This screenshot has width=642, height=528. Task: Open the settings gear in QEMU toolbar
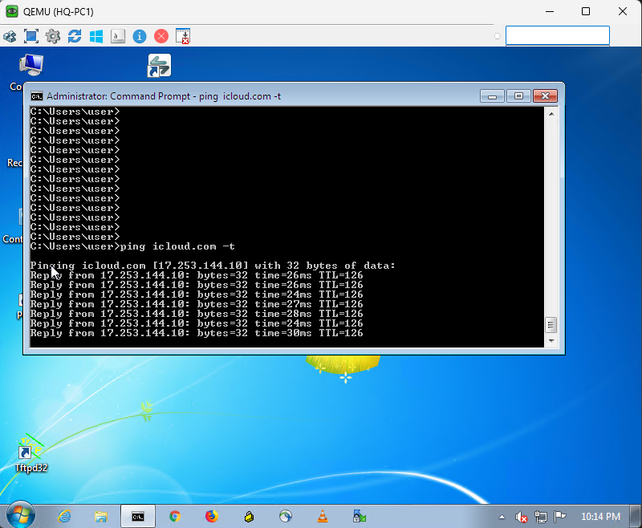tap(53, 36)
